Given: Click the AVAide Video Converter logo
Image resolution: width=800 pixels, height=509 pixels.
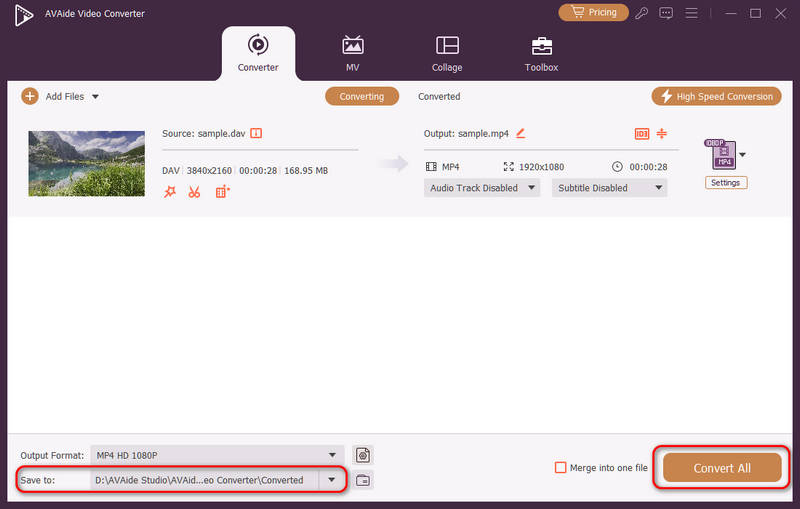Looking at the screenshot, I should pyautogui.click(x=23, y=14).
